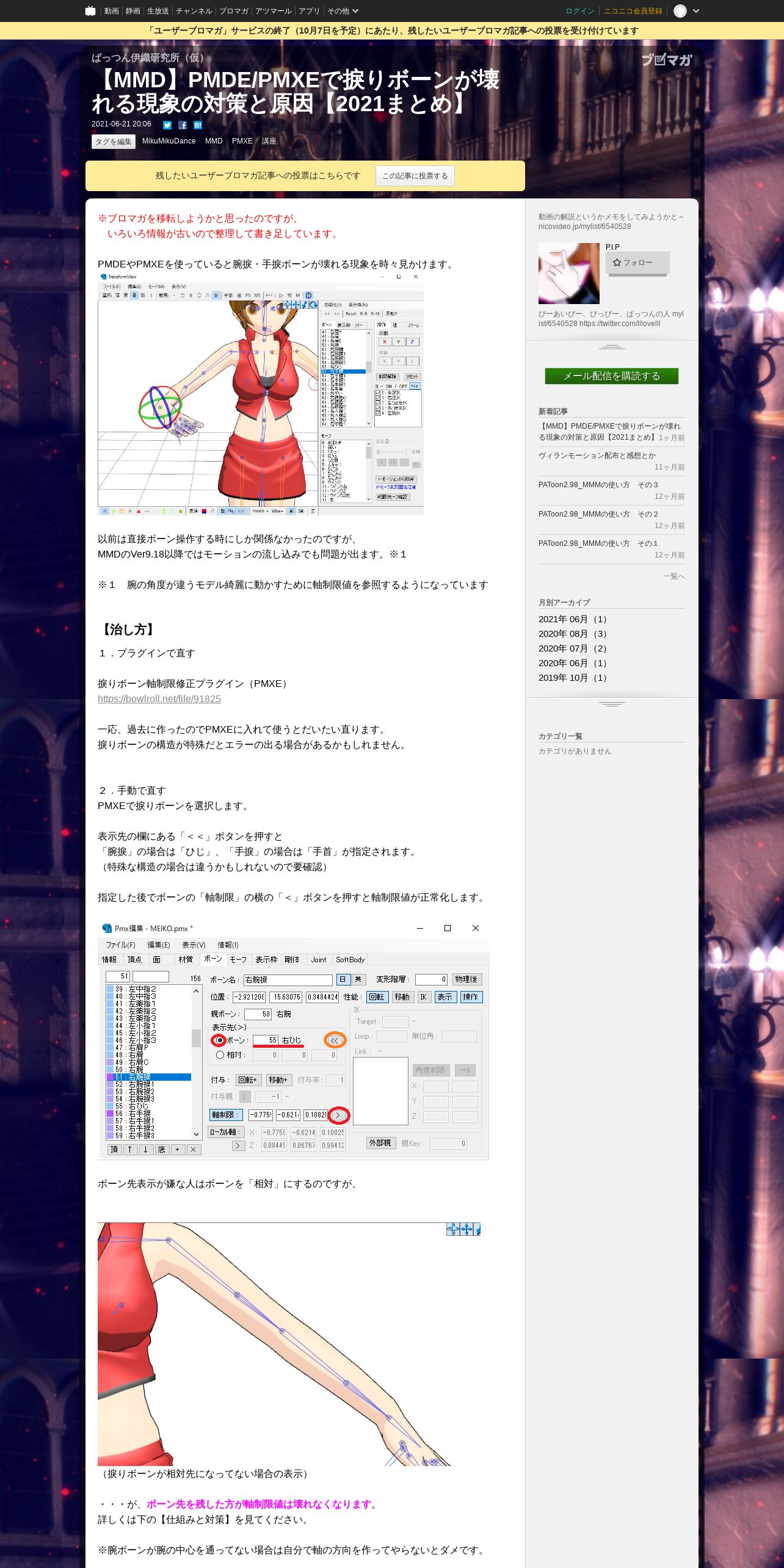Click the niconico TV logo icon
784x1568 pixels.
(x=90, y=11)
